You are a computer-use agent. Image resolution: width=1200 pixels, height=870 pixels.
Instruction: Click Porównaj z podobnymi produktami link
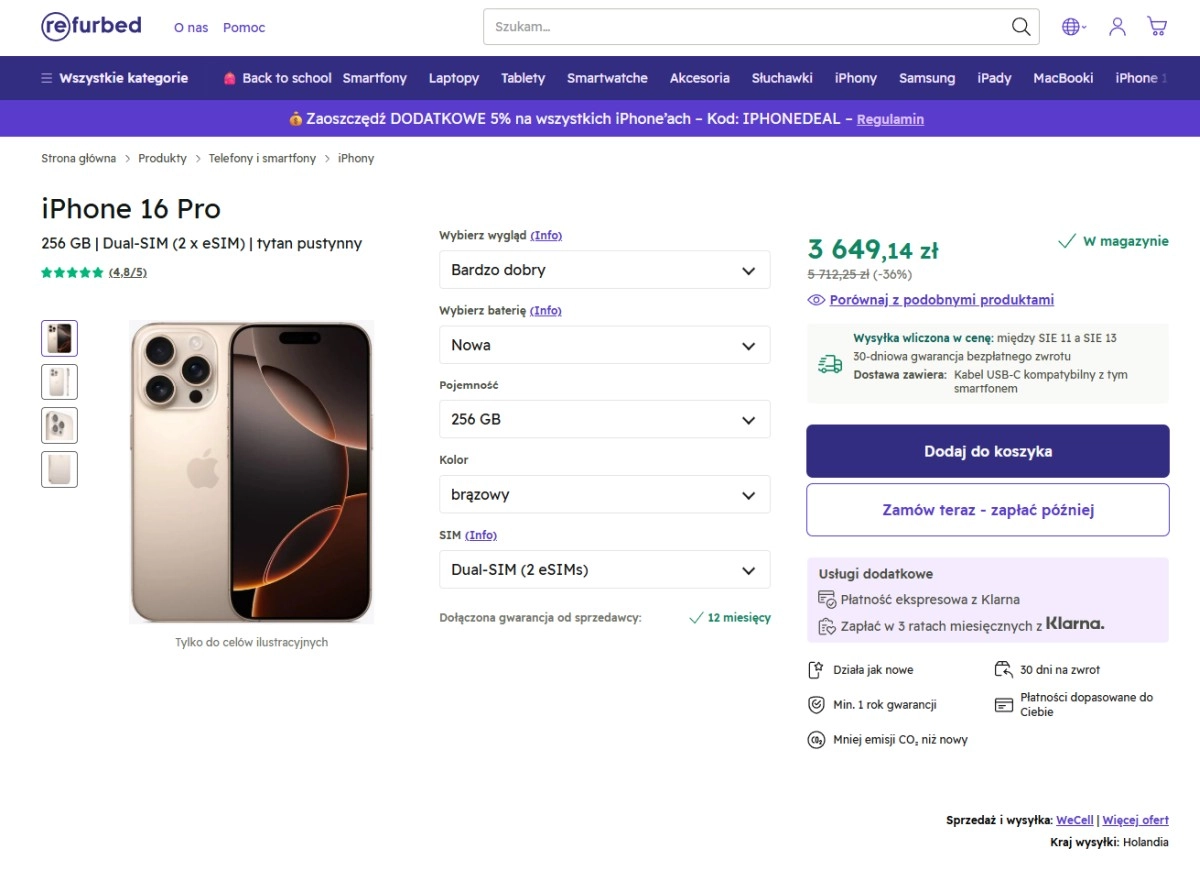click(x=941, y=300)
